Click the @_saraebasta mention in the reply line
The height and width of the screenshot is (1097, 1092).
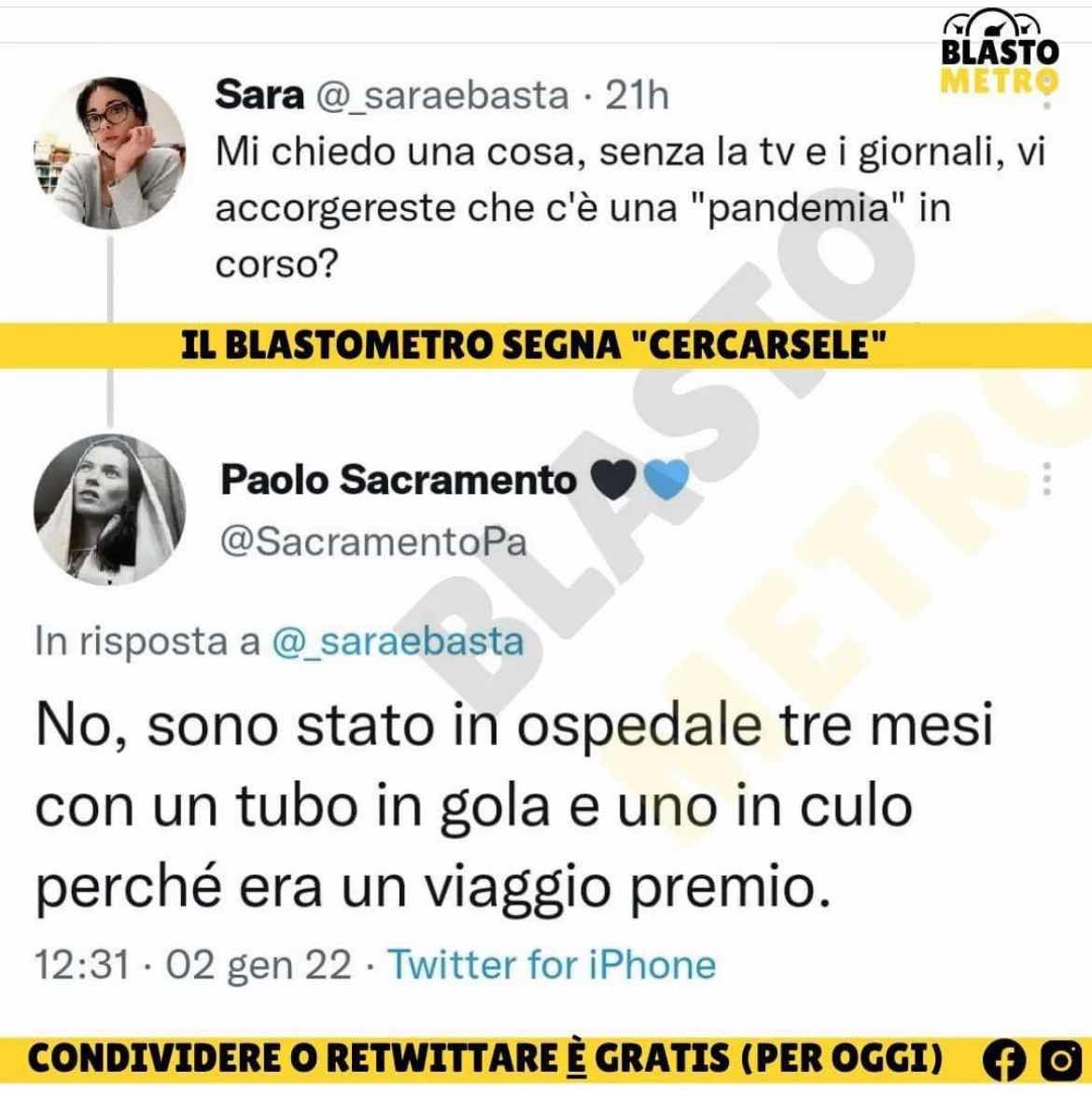(x=398, y=641)
